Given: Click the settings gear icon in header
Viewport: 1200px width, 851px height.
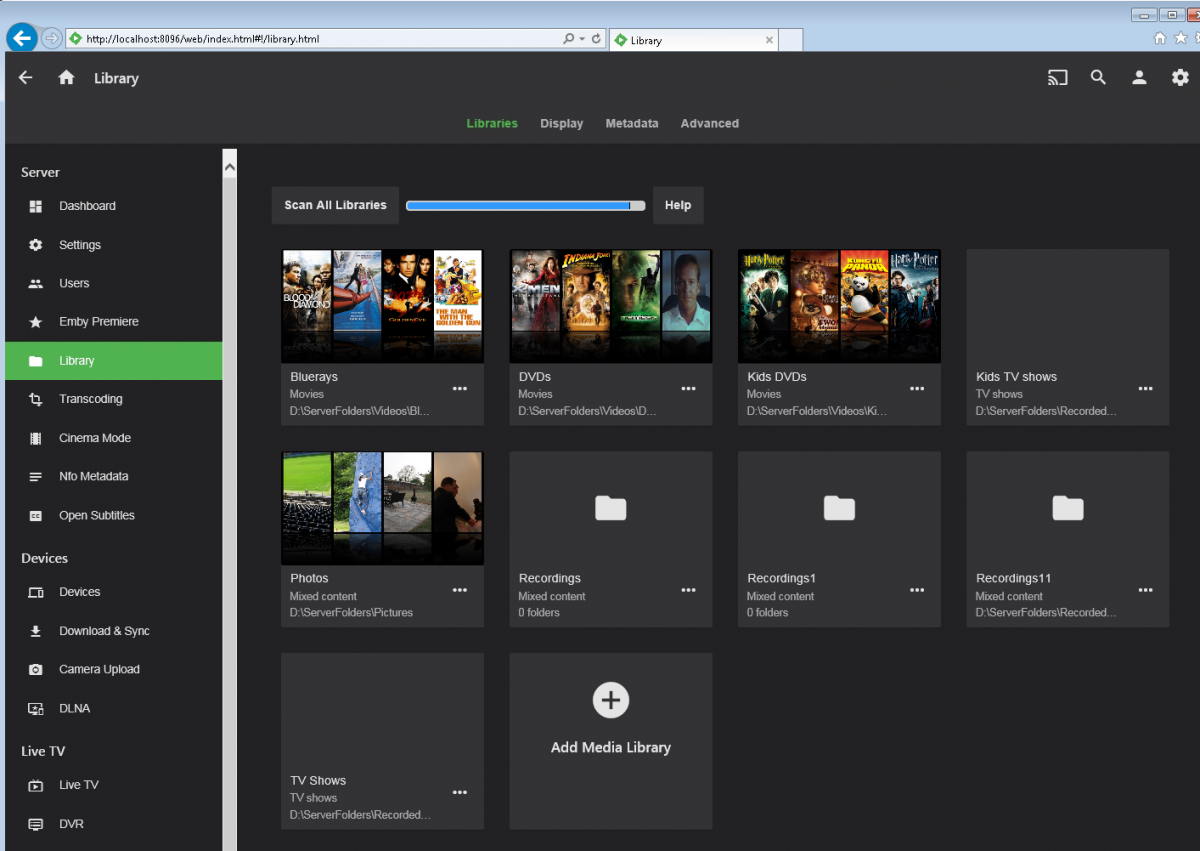Looking at the screenshot, I should tap(1180, 78).
